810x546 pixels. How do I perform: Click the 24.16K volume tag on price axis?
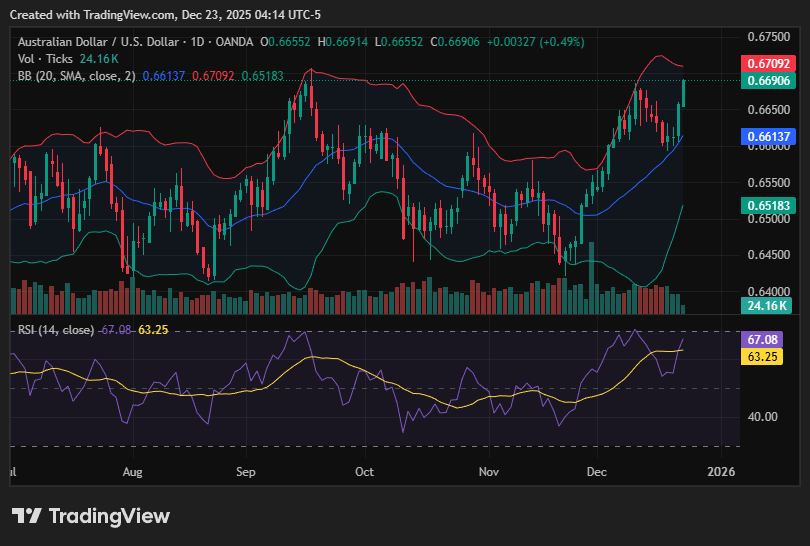[x=764, y=305]
